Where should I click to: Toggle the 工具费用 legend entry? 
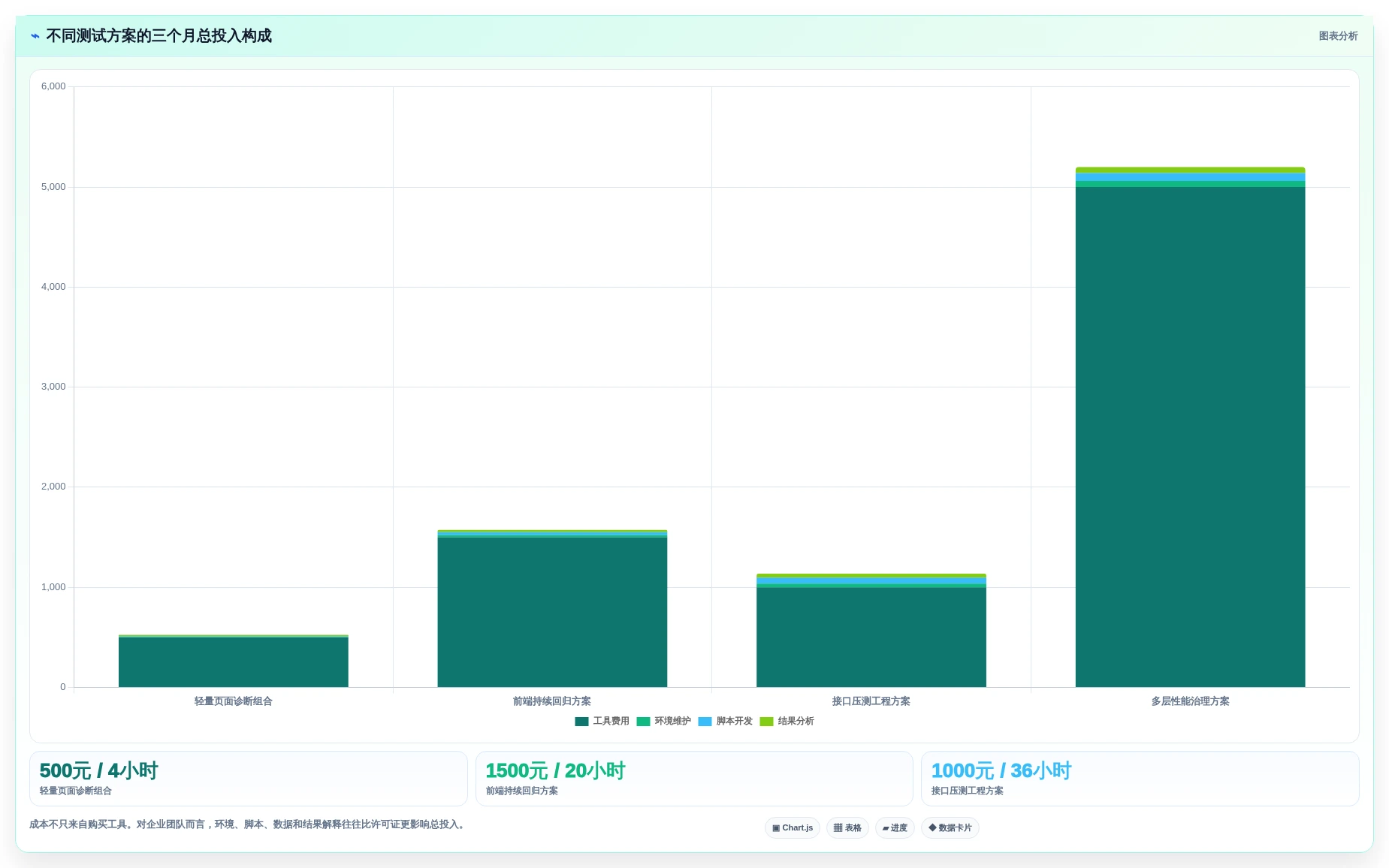[x=602, y=721]
